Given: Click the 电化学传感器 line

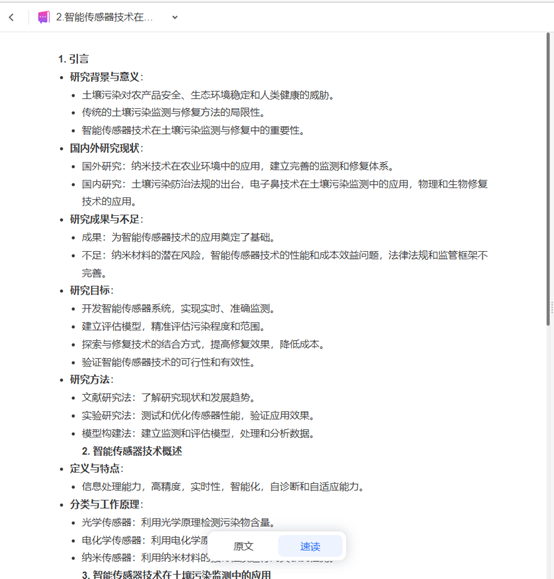Looking at the screenshot, I should tap(145, 540).
